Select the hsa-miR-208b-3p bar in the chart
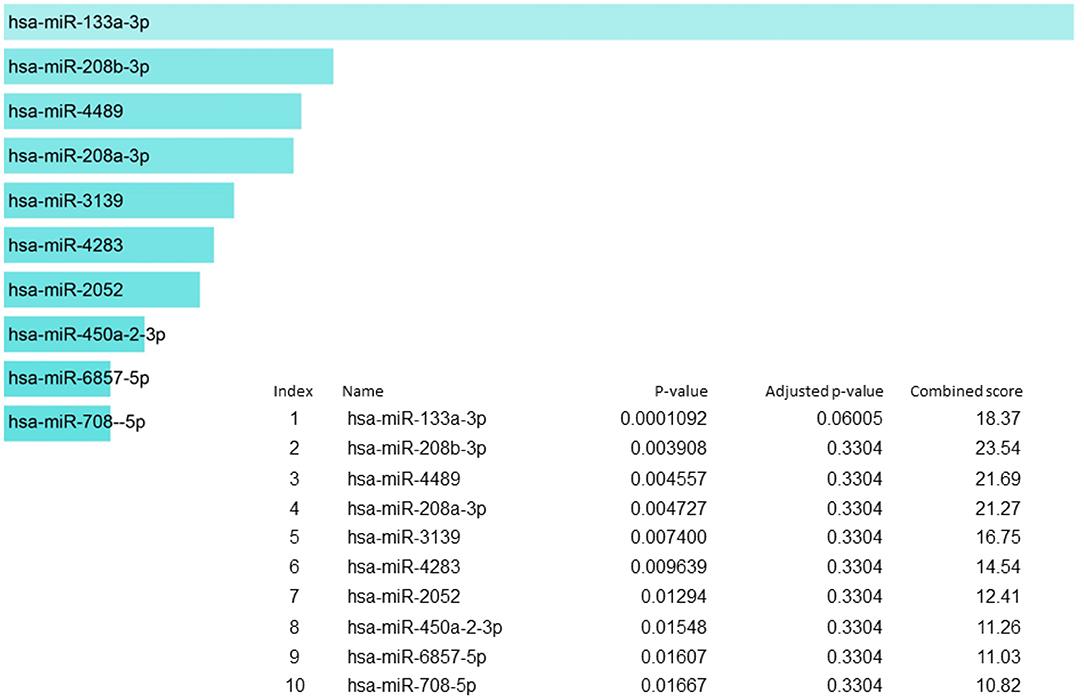 (169, 66)
